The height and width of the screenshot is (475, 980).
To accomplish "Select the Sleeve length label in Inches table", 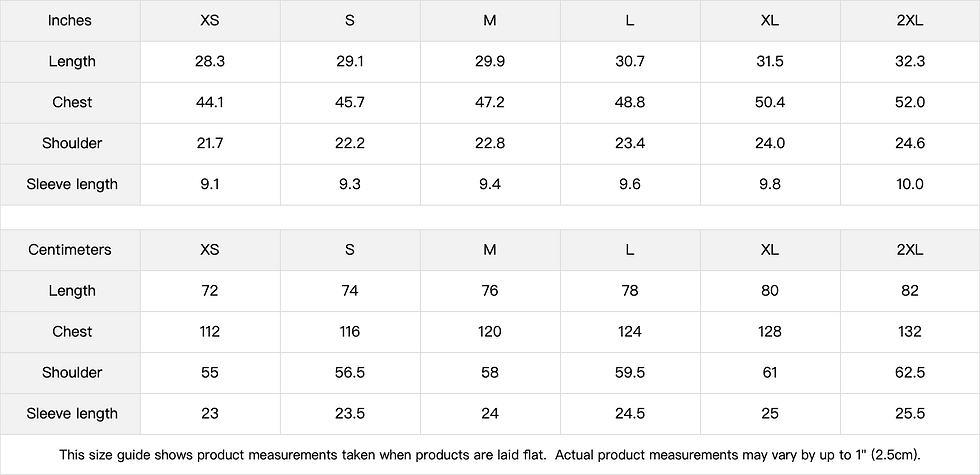I will pyautogui.click(x=72, y=184).
